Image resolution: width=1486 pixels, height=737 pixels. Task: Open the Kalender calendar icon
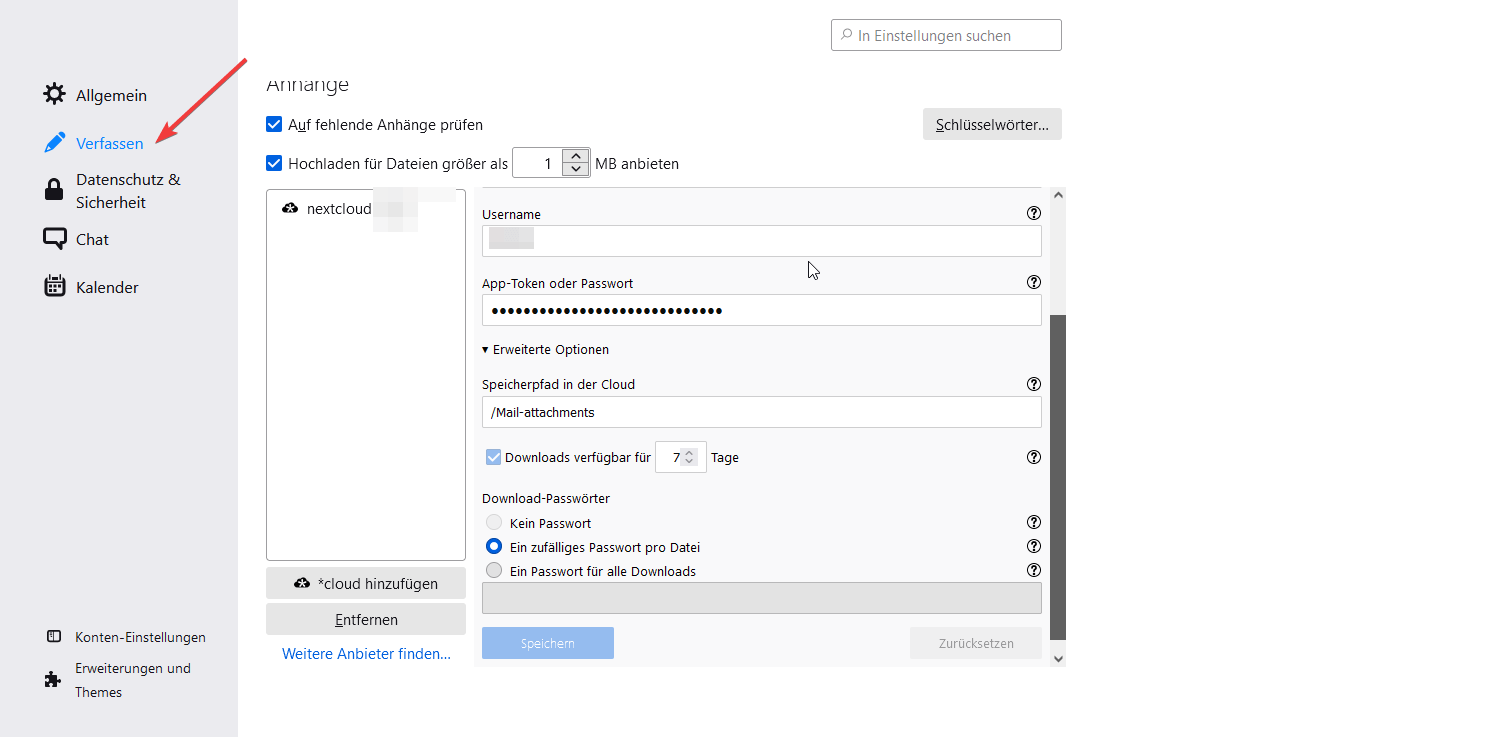55,286
